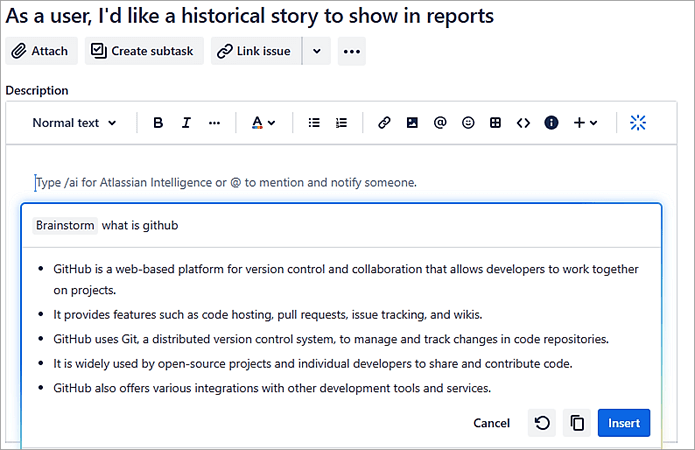Open more formatting options ellipsis
This screenshot has height=450, width=695.
pyautogui.click(x=214, y=123)
